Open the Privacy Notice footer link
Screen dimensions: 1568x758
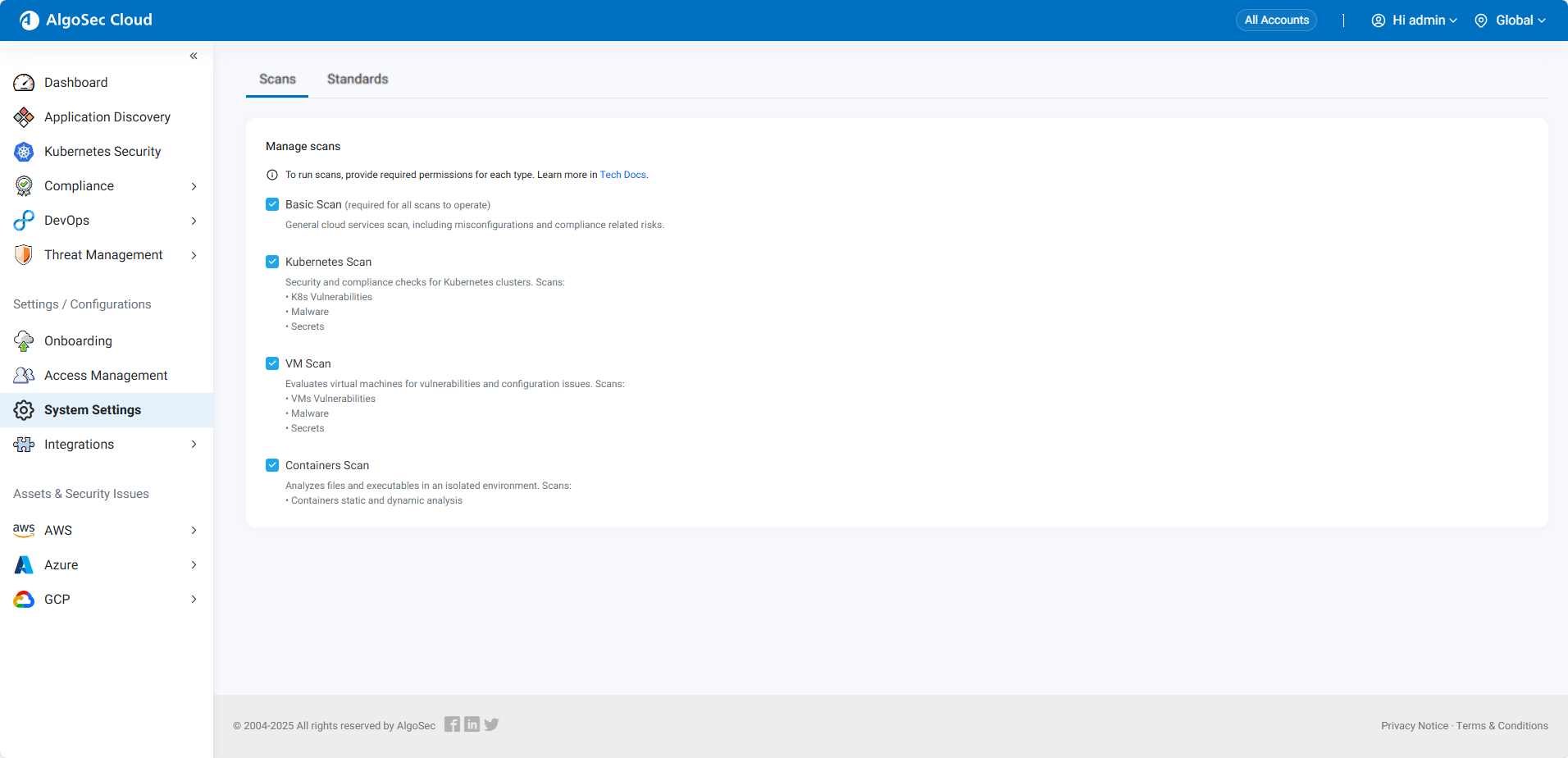coord(1414,726)
